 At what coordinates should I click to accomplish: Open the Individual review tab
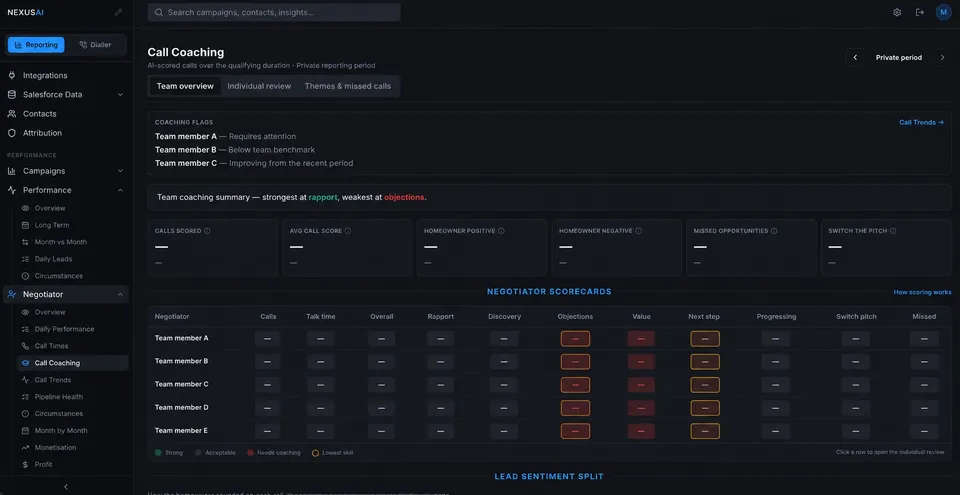(259, 86)
